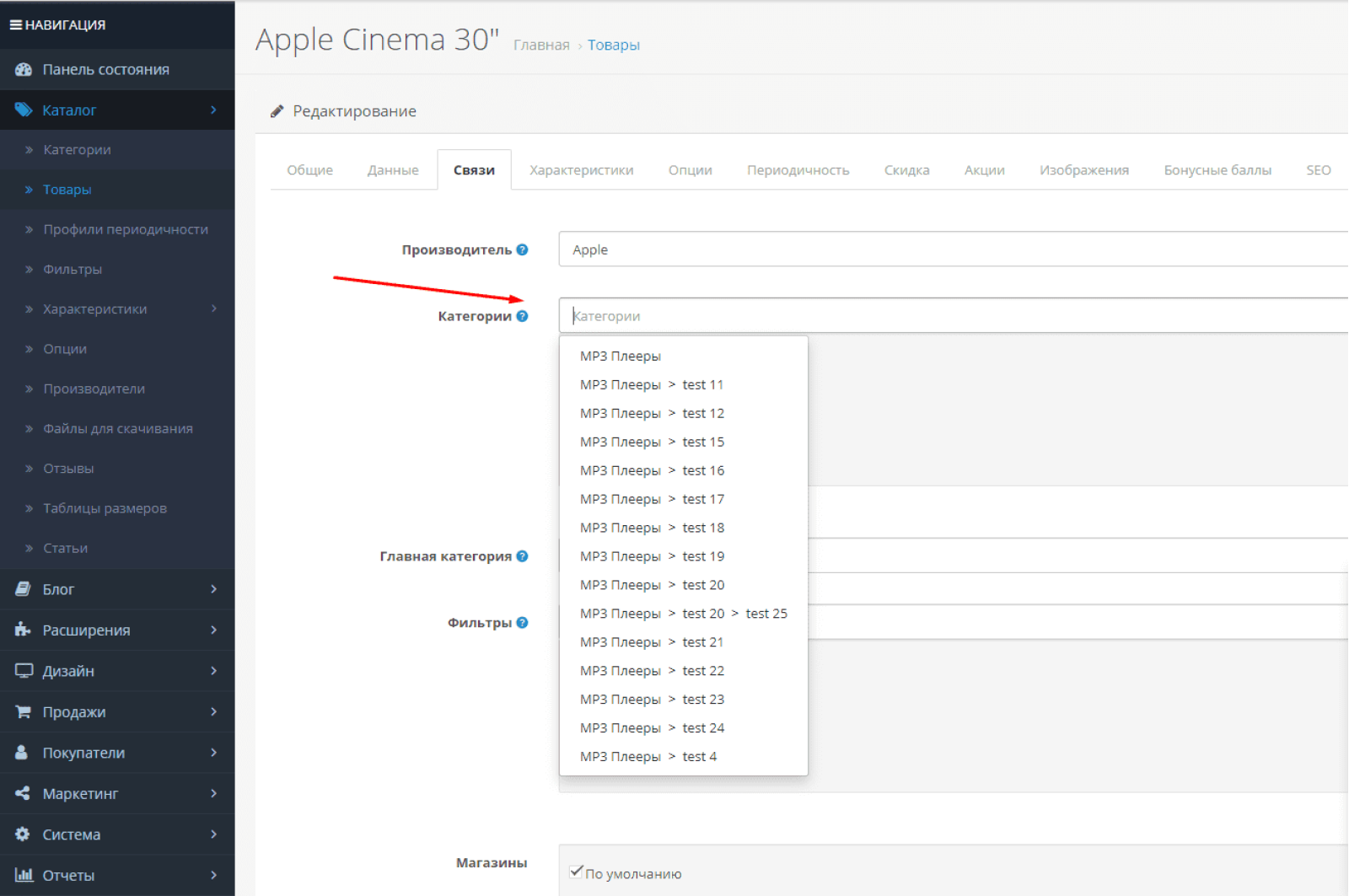Expand the Каталог menu chevron
1349x896 pixels.
(213, 110)
